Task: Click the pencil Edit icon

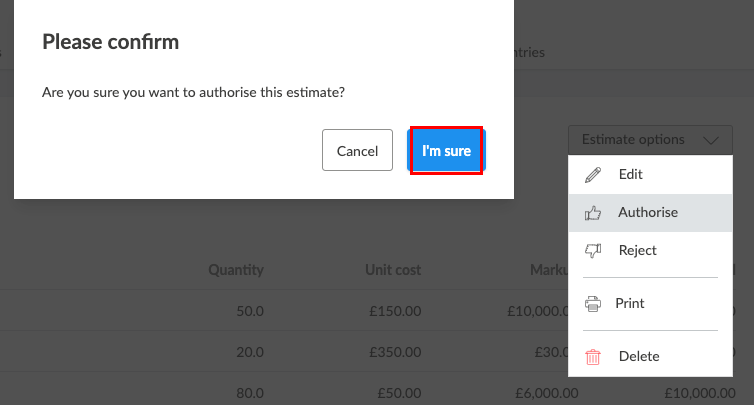Action: (x=593, y=175)
